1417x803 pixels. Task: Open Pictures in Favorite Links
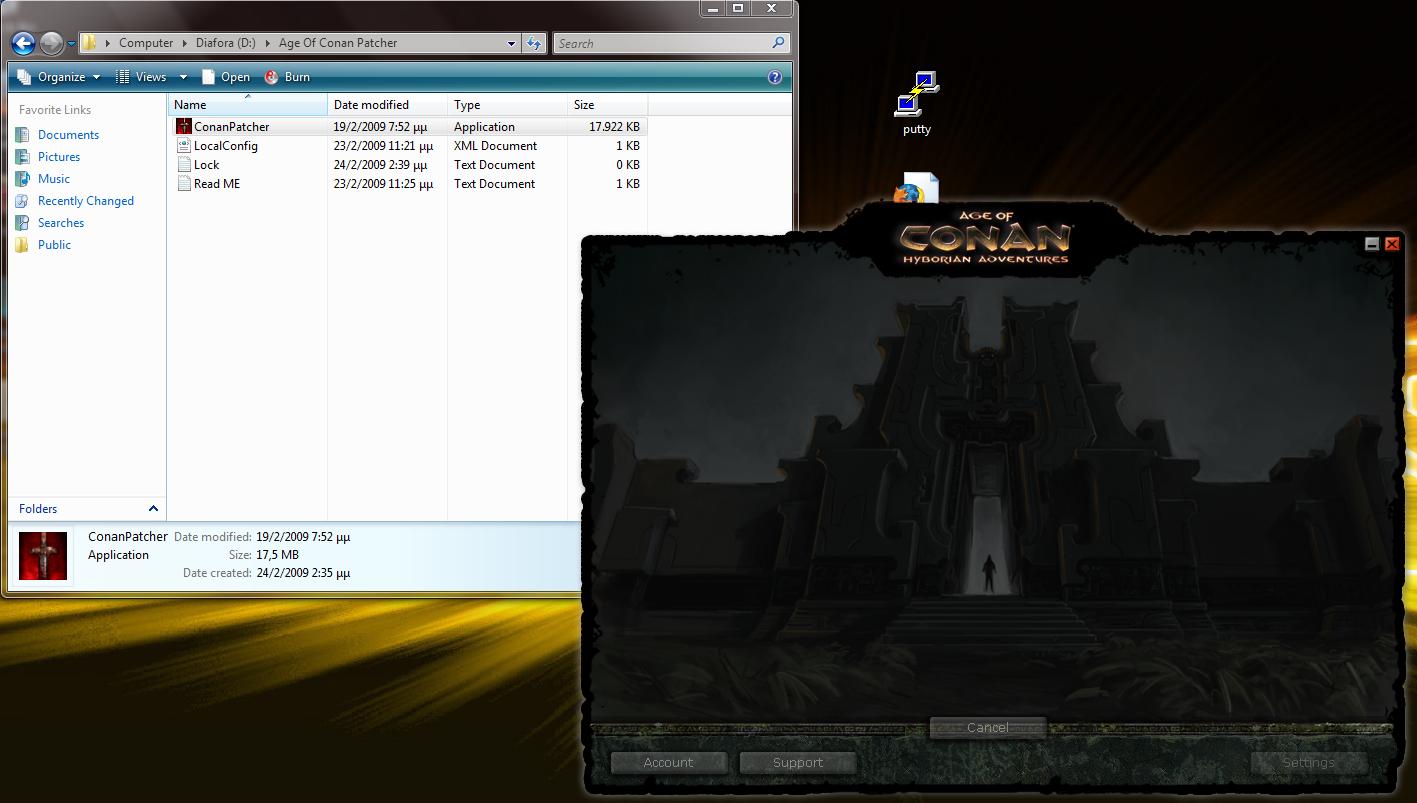[x=59, y=157]
